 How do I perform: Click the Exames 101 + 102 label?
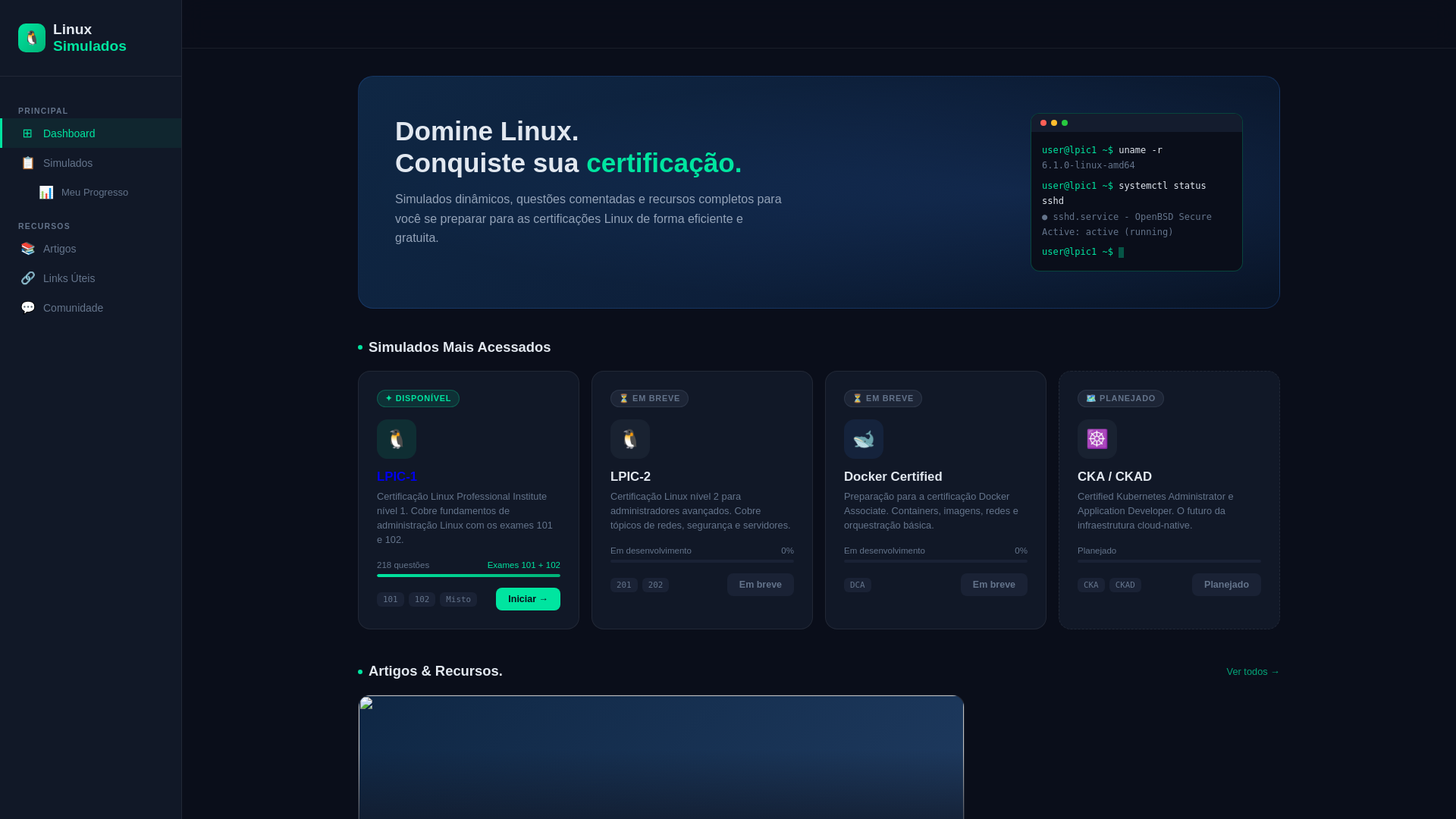point(524,565)
